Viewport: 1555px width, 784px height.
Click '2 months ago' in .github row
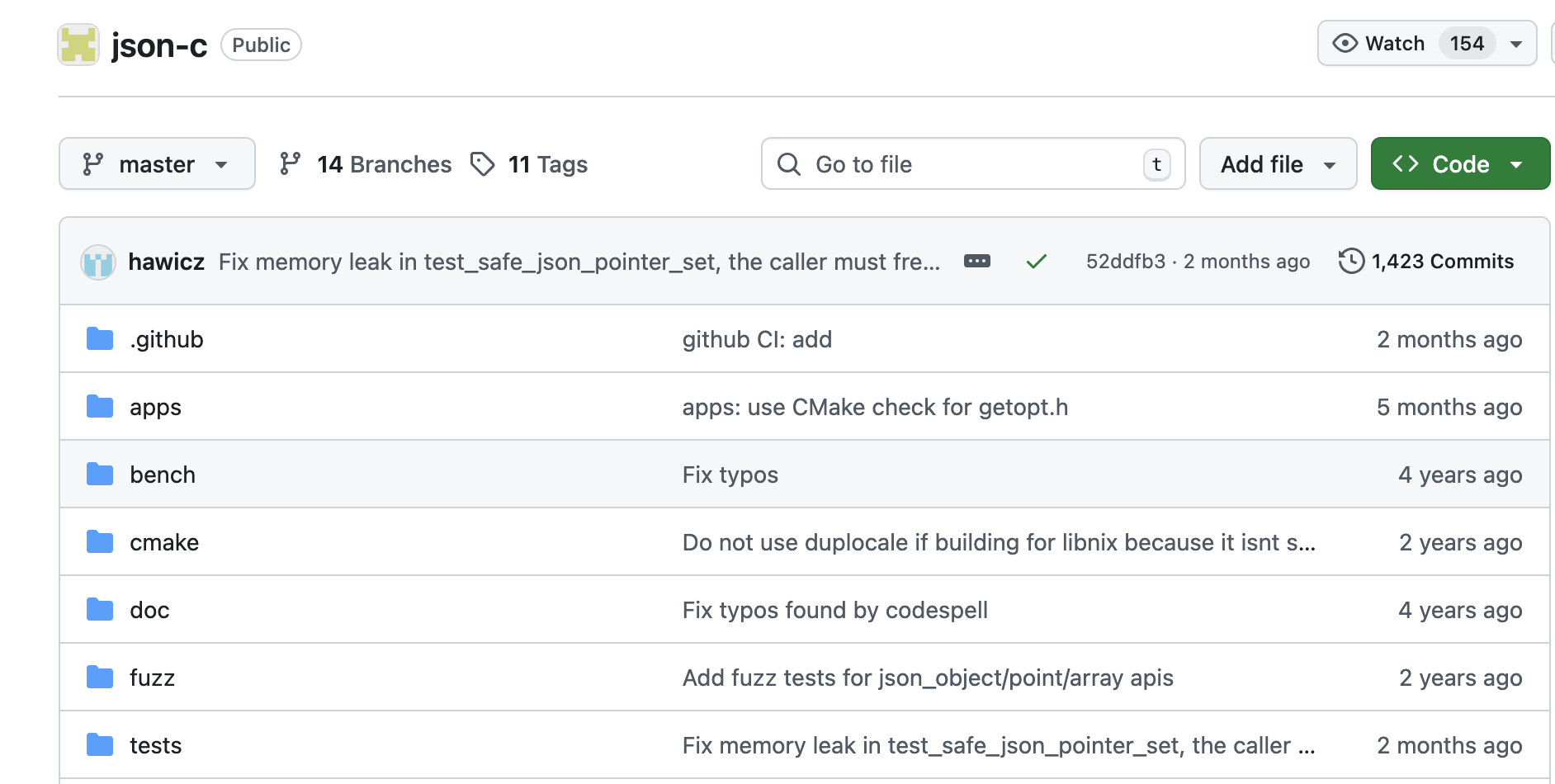pos(1449,339)
